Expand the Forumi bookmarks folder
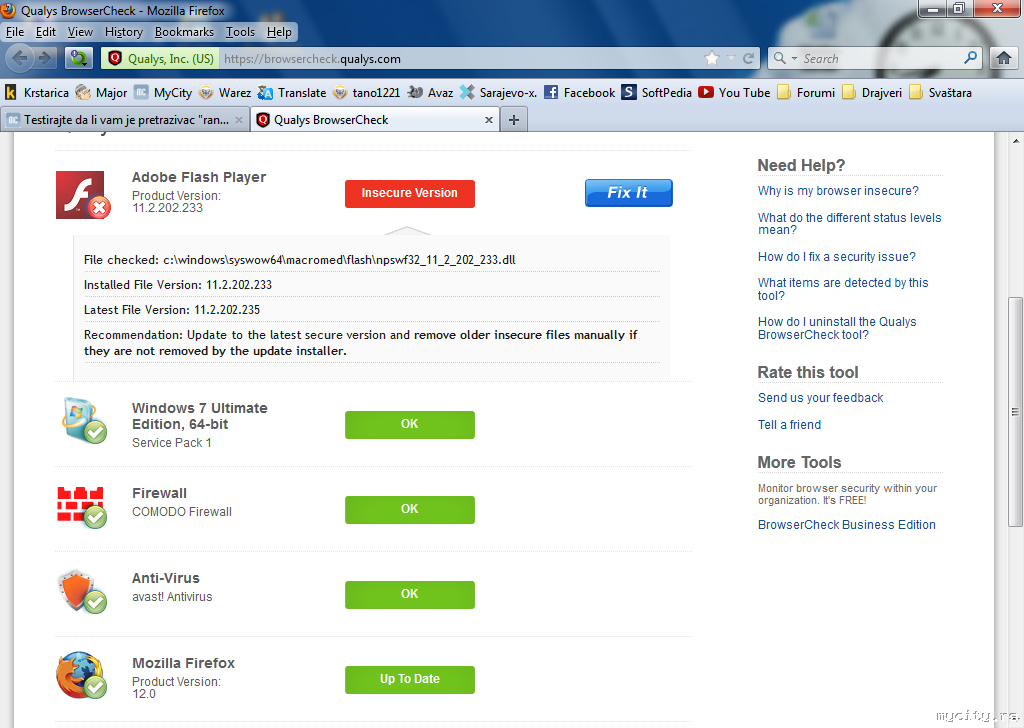This screenshot has width=1024, height=728. pyautogui.click(x=806, y=93)
